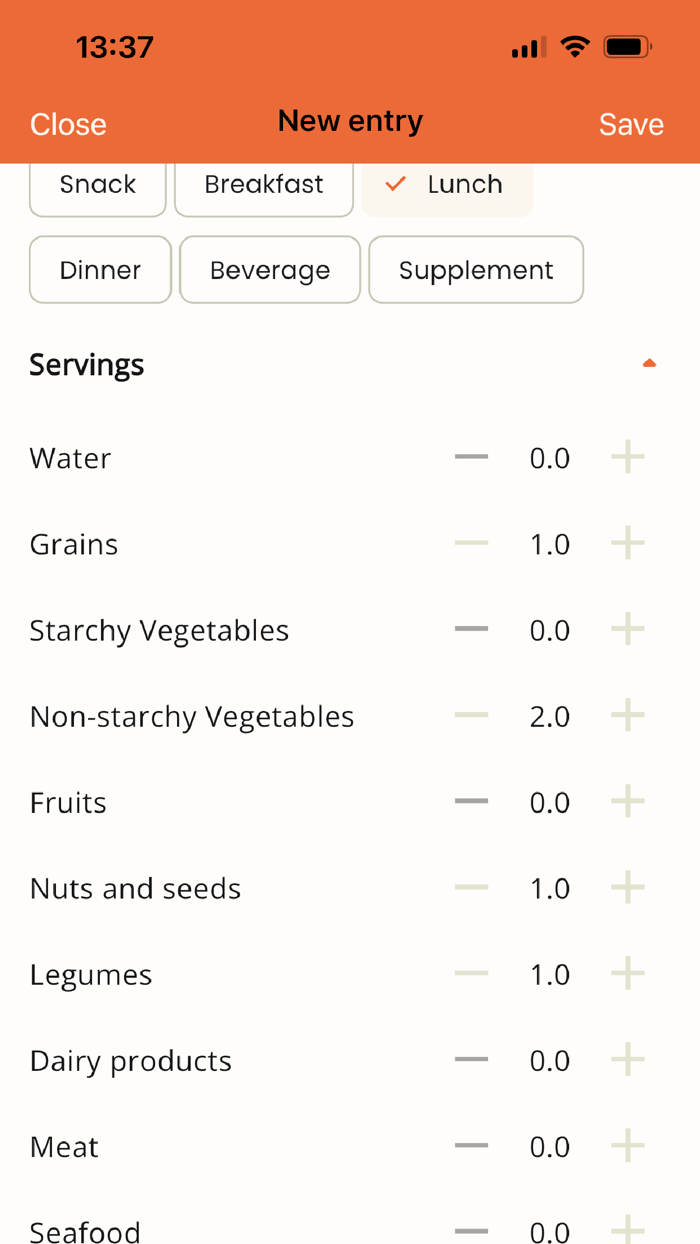Select the Dinner meal category

tap(100, 269)
